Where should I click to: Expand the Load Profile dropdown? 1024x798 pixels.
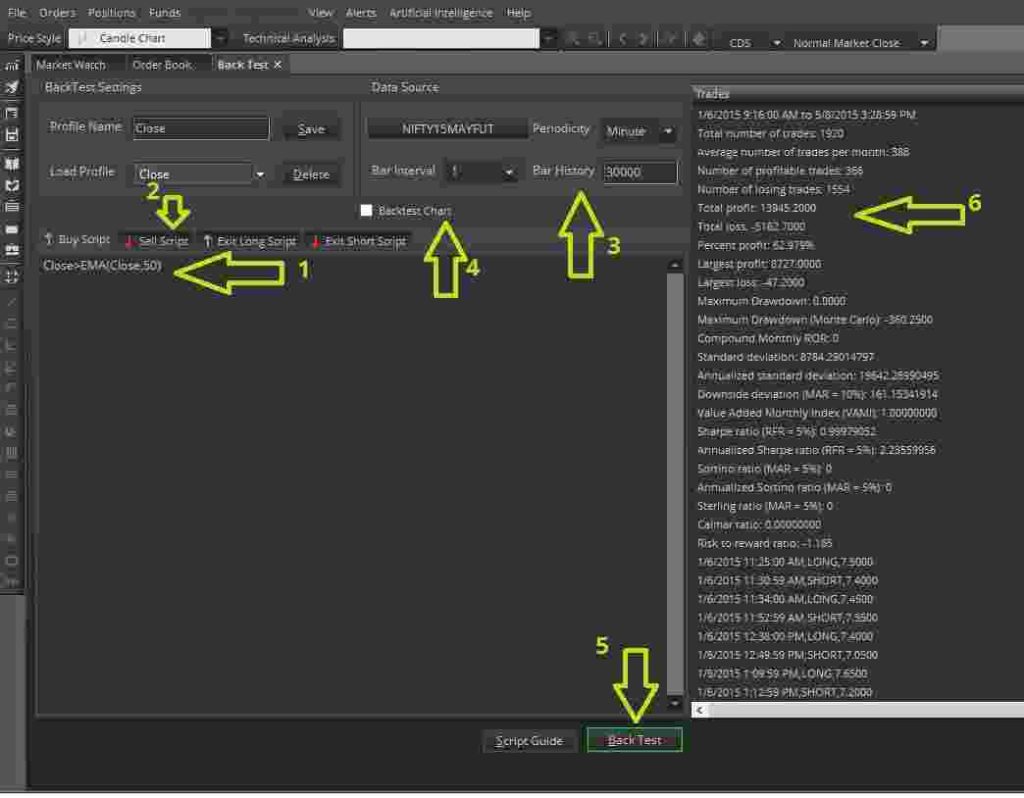pos(259,174)
